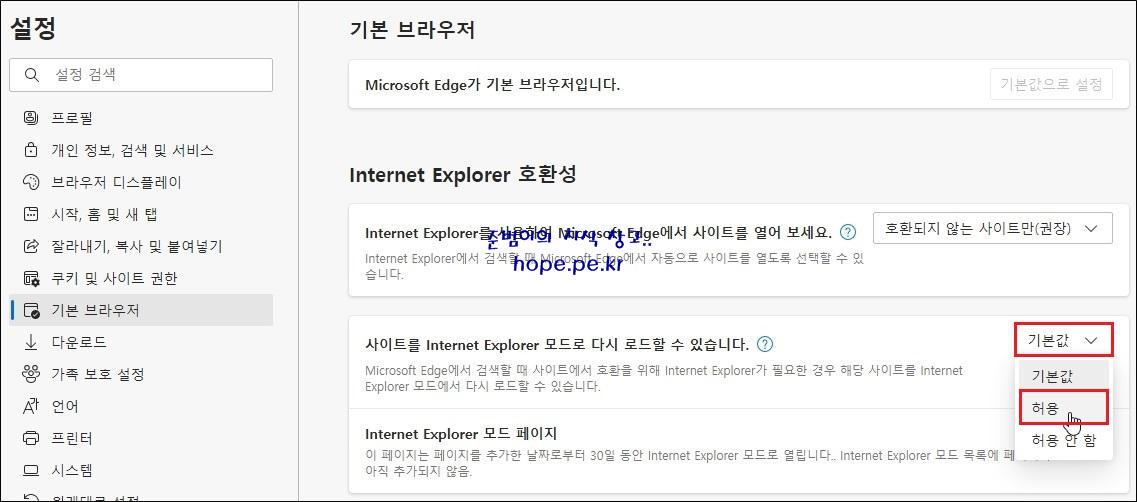Open the 다운로드 settings page

141,342
